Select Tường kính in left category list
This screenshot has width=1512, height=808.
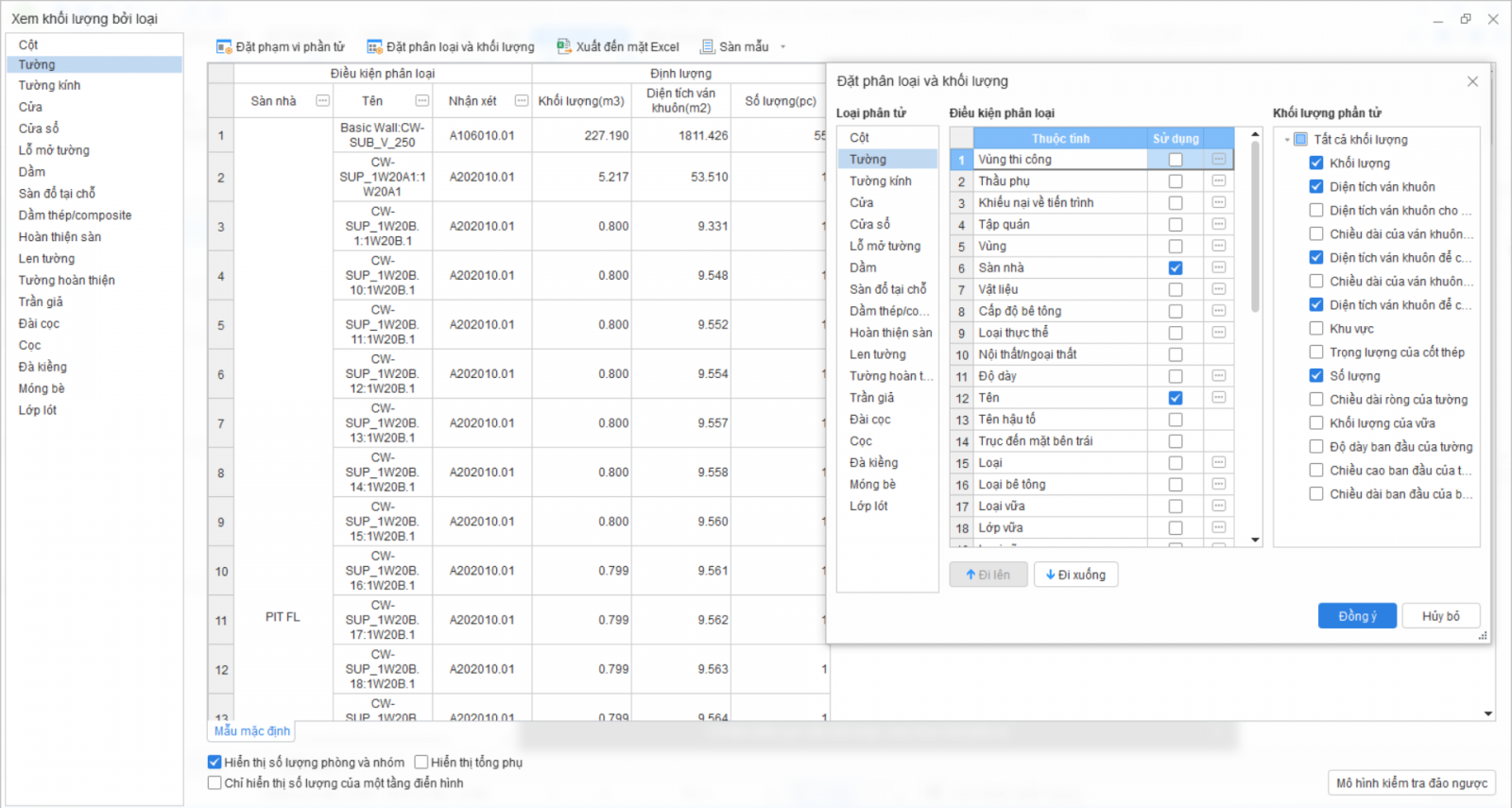[49, 85]
